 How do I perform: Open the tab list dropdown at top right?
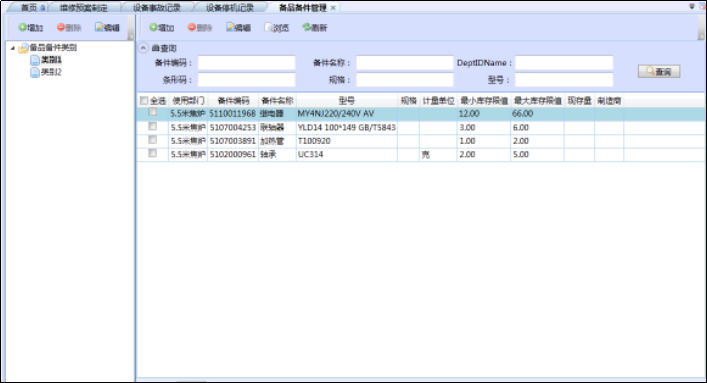click(692, 7)
